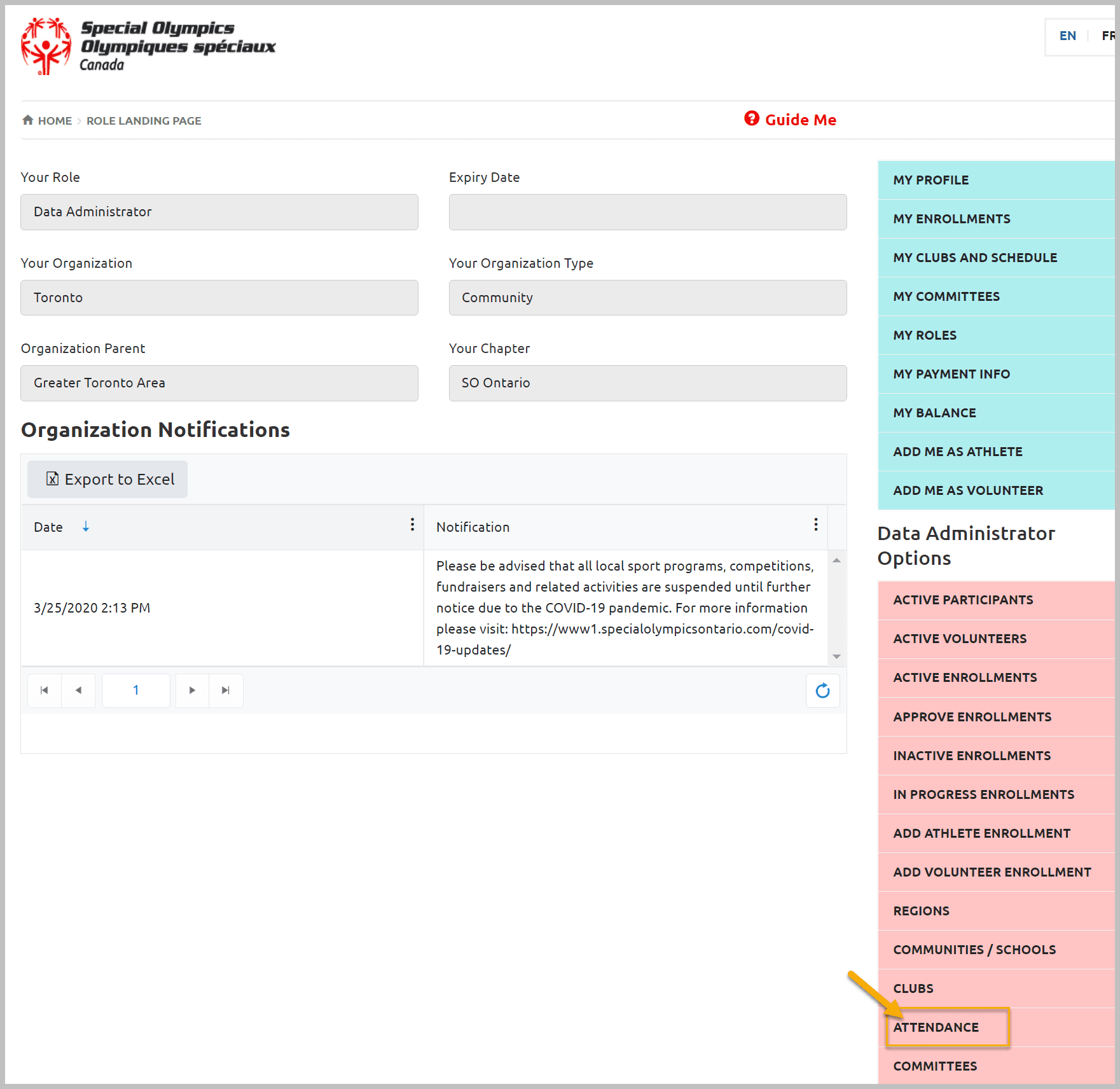Select page 1 in the pager

pos(136,690)
